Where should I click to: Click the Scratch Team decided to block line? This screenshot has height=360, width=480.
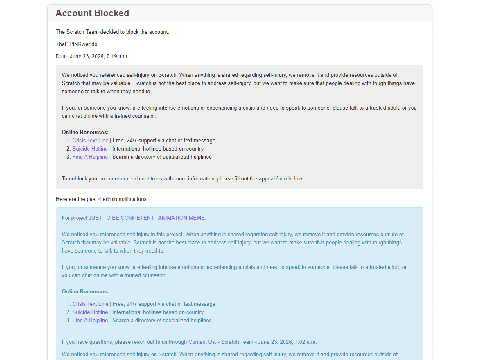click(112, 32)
